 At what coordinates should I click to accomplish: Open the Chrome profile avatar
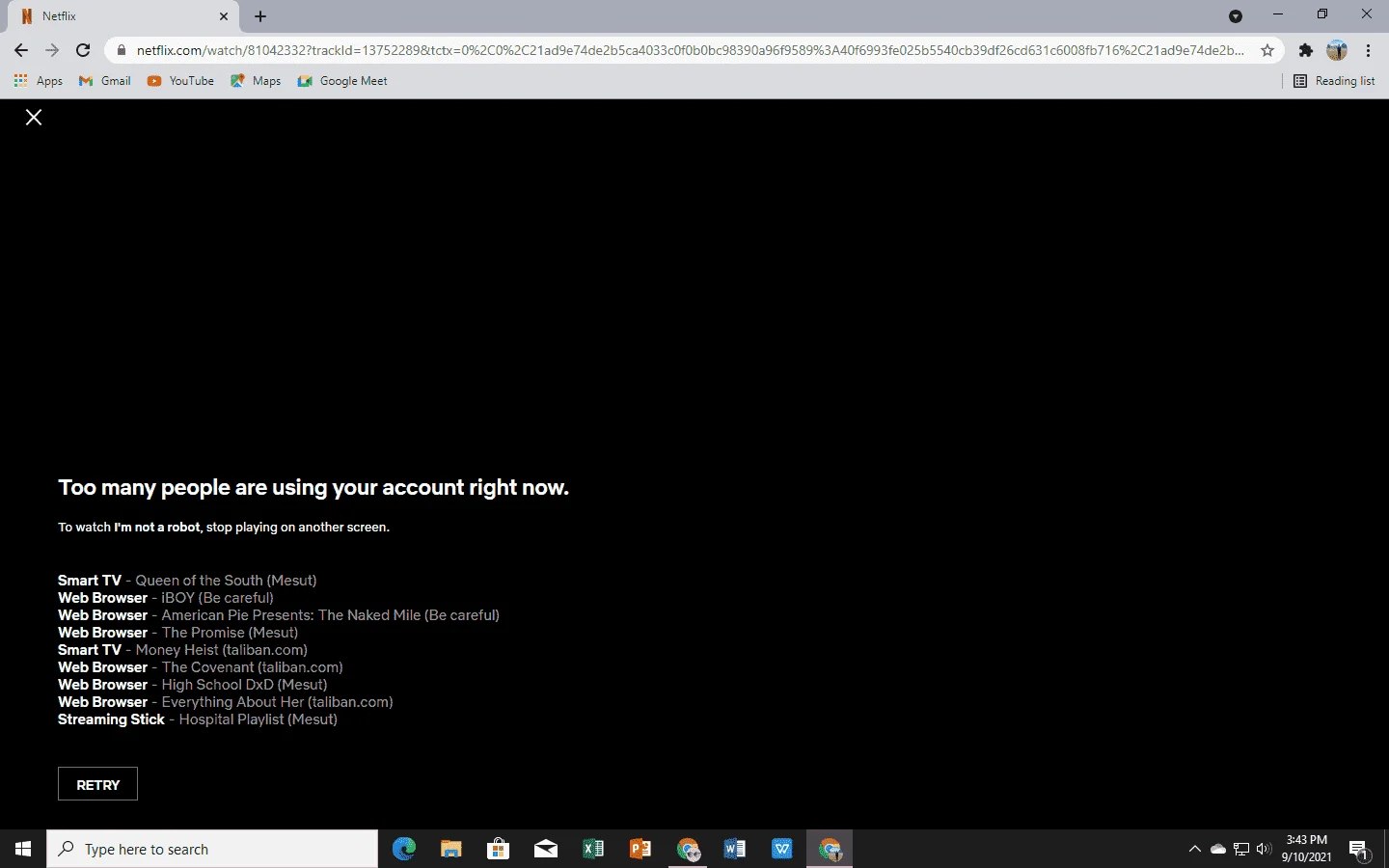coord(1337,50)
